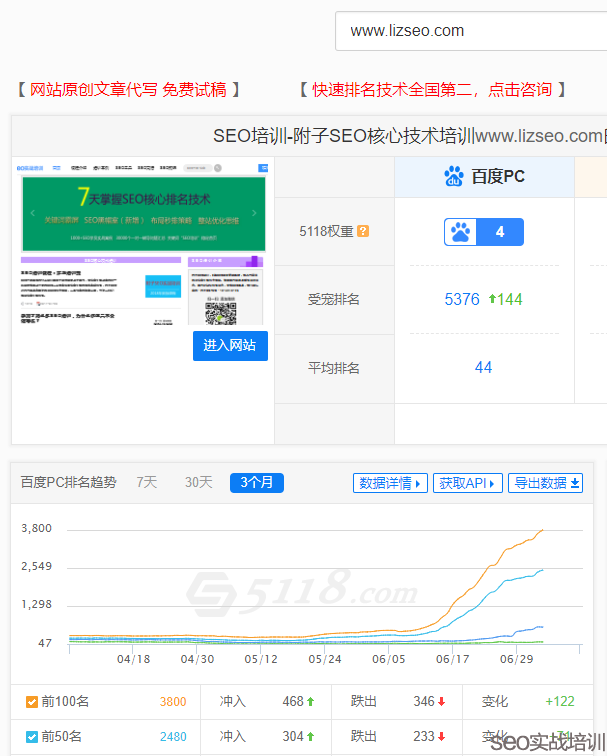Click the www.lizseo.com search input field

tap(471, 31)
